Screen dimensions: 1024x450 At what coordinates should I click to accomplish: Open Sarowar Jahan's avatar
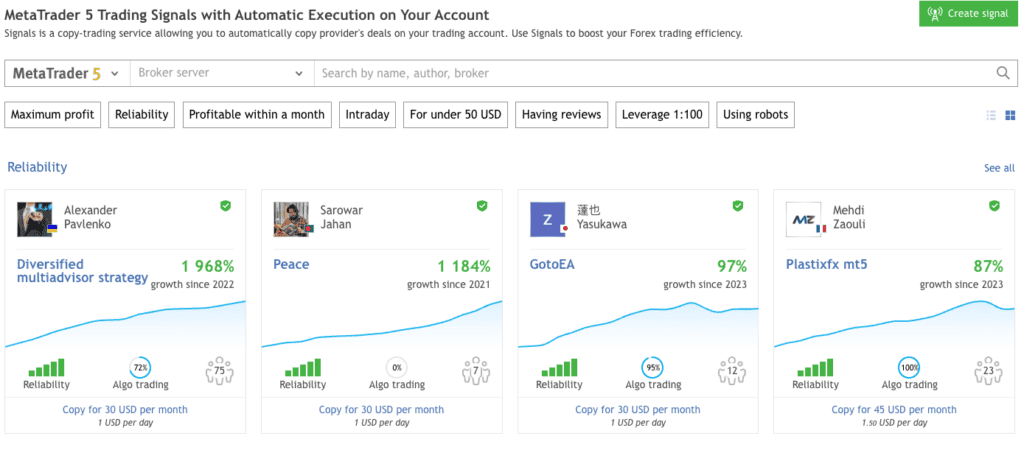pyautogui.click(x=291, y=219)
